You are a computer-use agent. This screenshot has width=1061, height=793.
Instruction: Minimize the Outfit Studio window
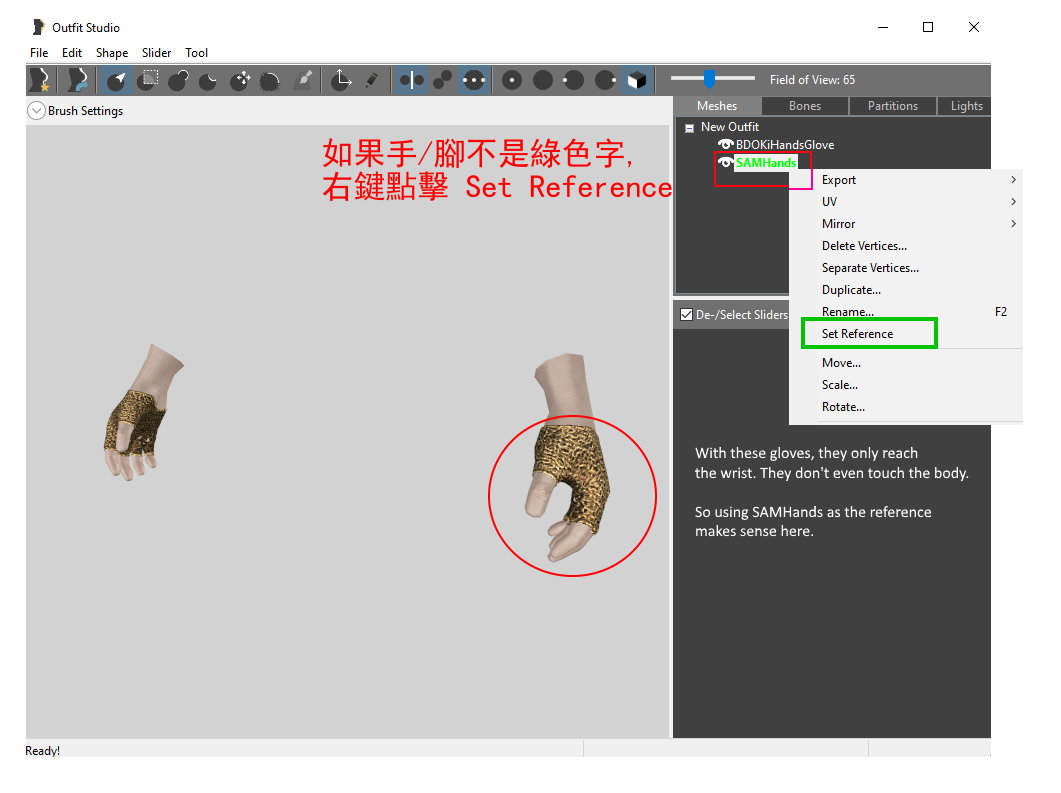point(882,27)
